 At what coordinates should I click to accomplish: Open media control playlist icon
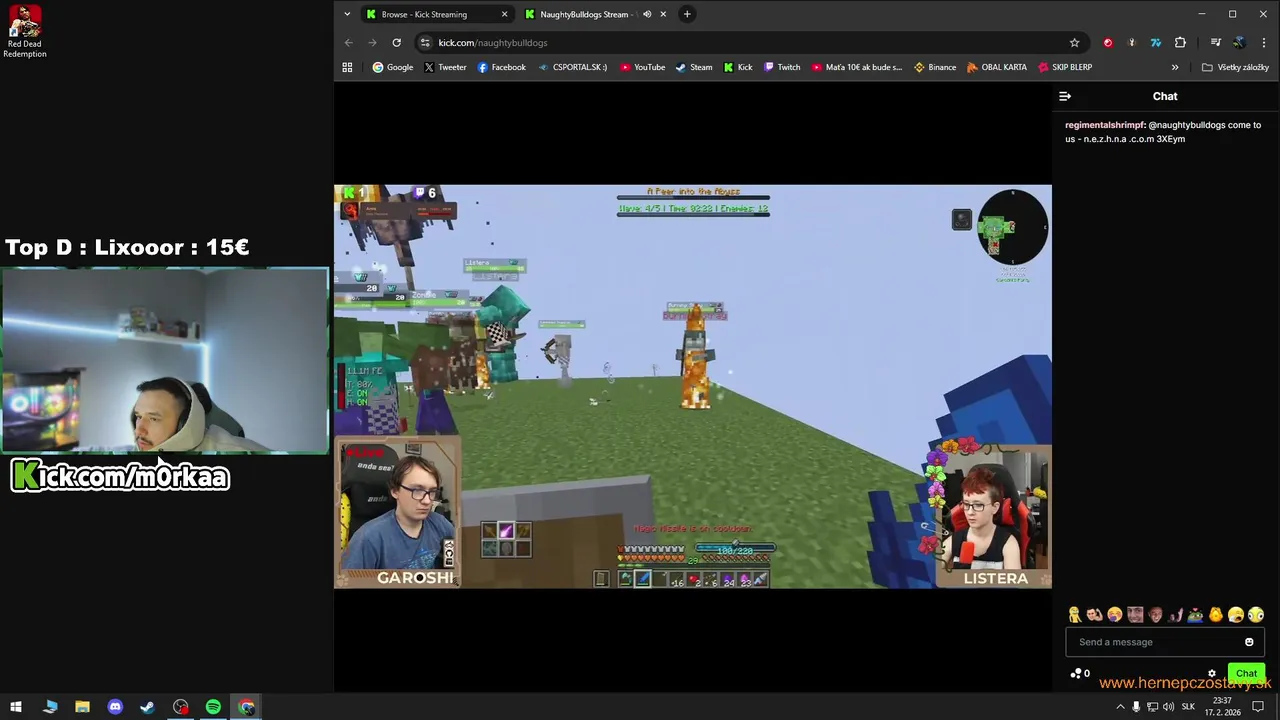[x=1216, y=43]
